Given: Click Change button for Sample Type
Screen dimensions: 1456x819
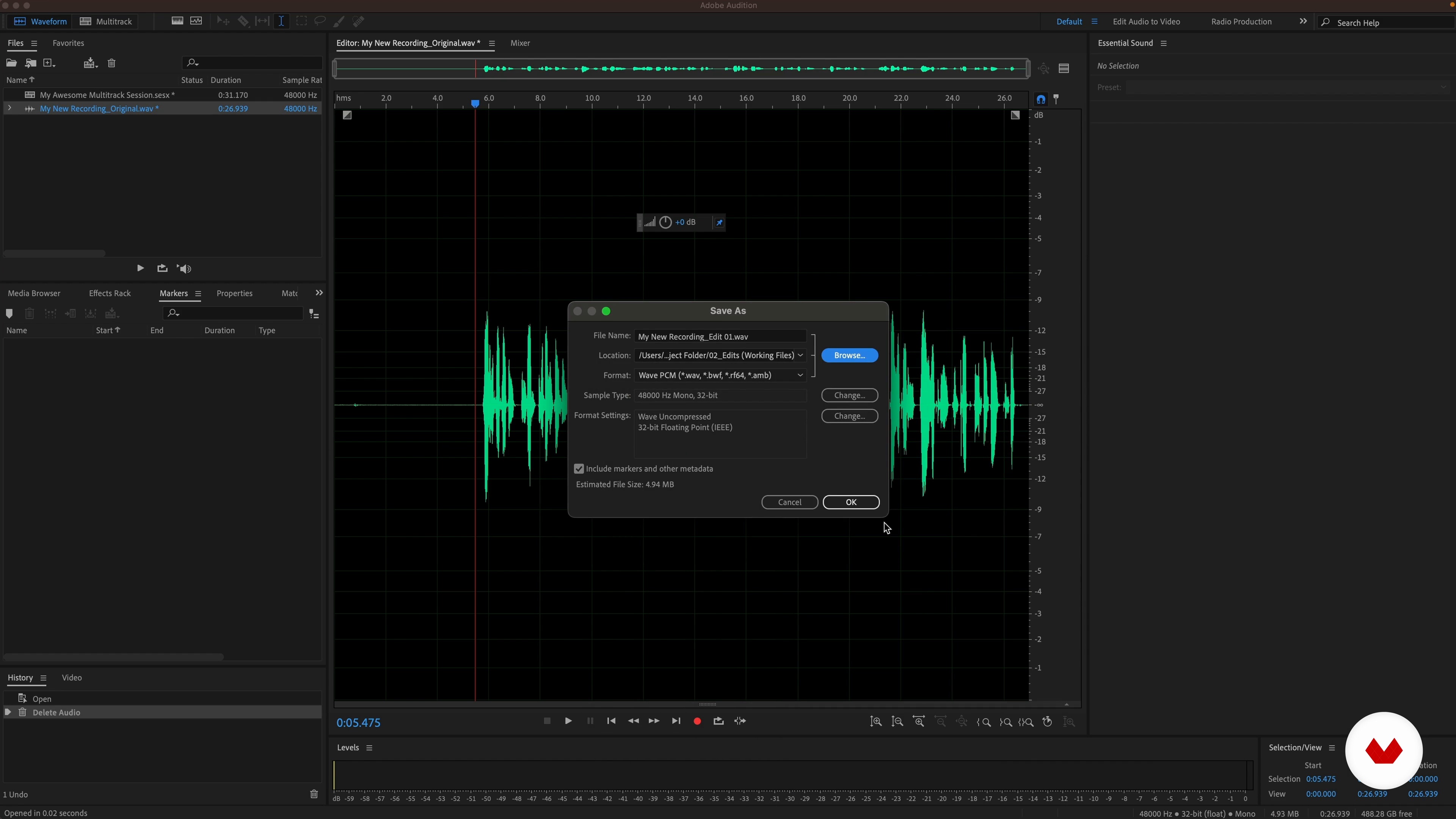Looking at the screenshot, I should coord(849,395).
